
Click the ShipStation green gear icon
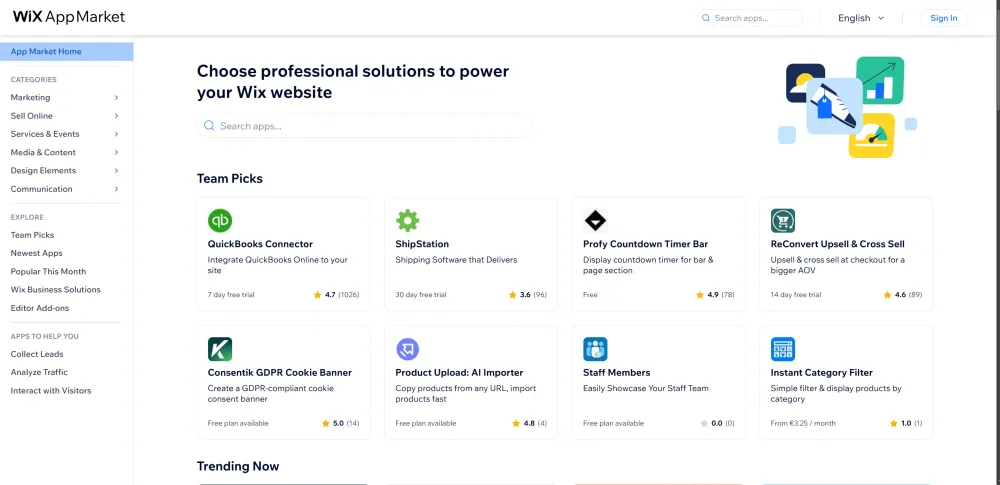(407, 221)
